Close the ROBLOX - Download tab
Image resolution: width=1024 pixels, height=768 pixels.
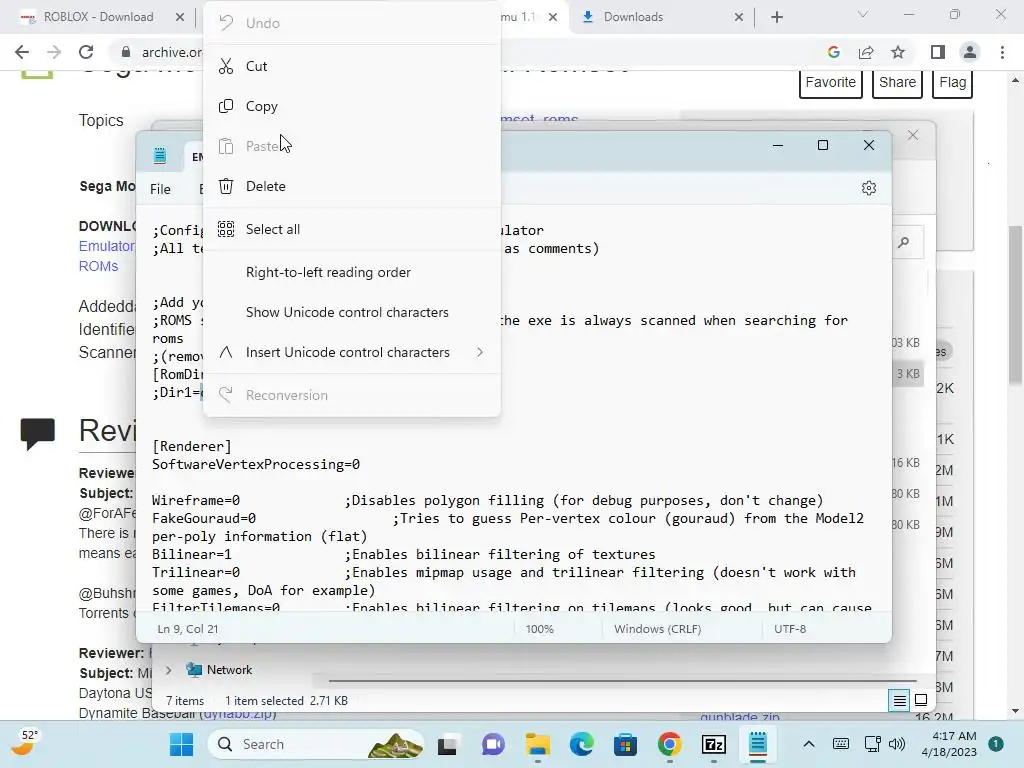(x=180, y=17)
